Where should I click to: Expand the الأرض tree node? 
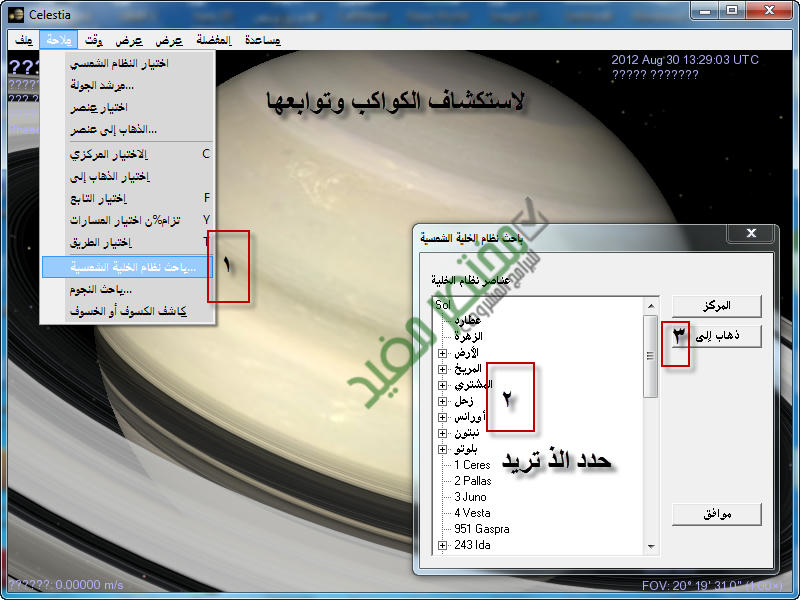pos(442,353)
